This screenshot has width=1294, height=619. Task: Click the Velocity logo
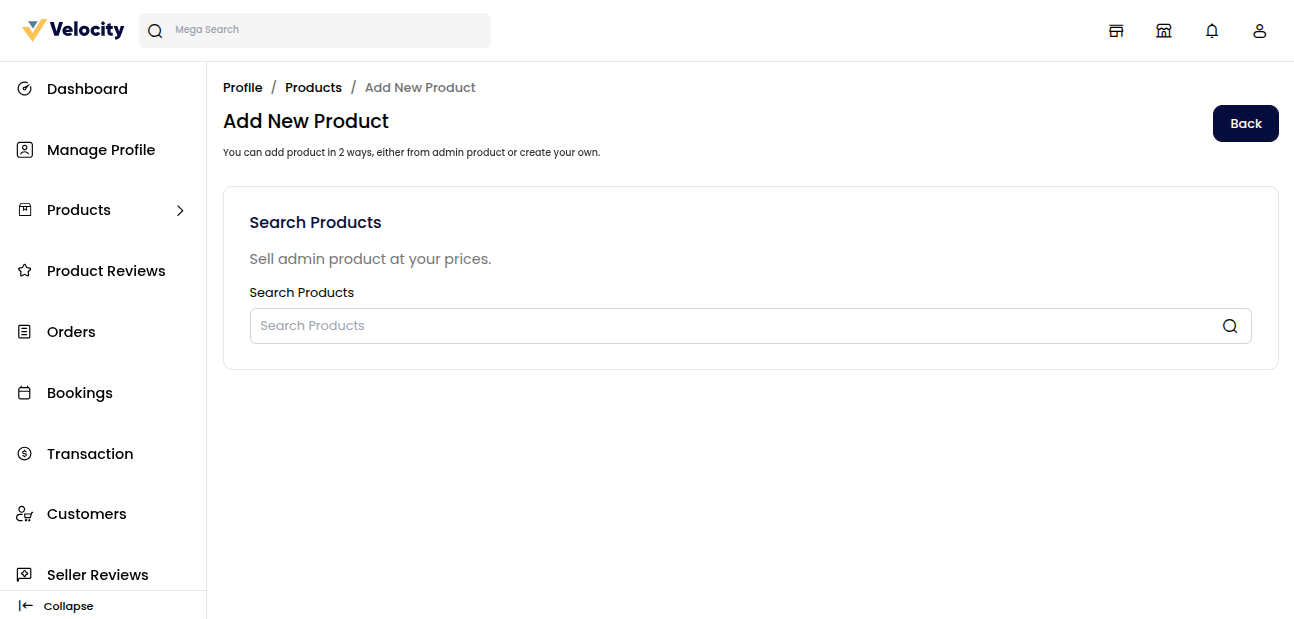pos(73,30)
